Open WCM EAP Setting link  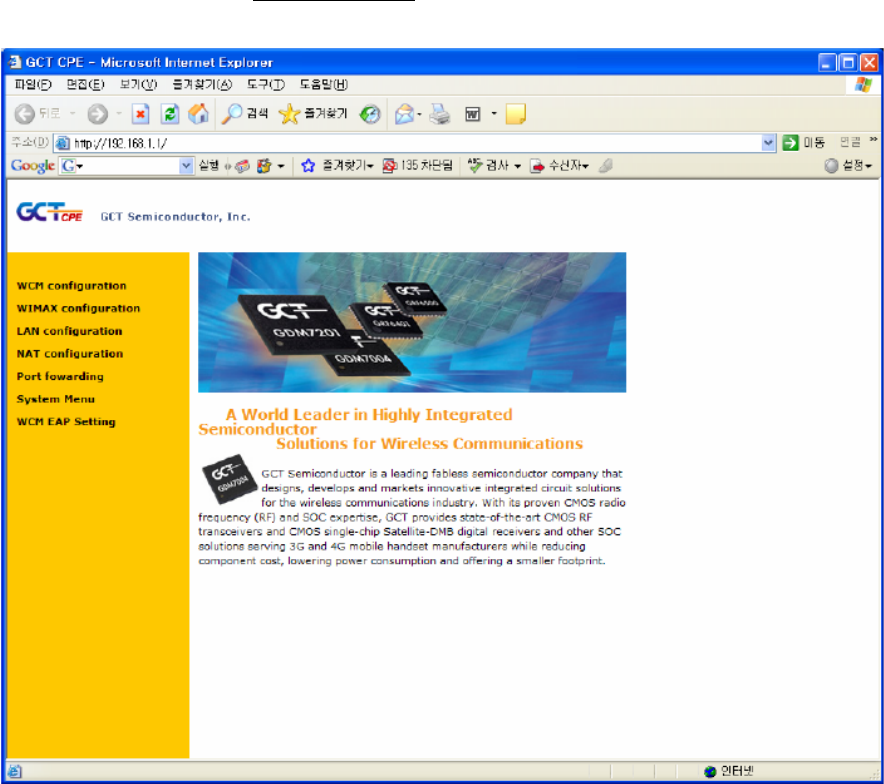click(66, 422)
